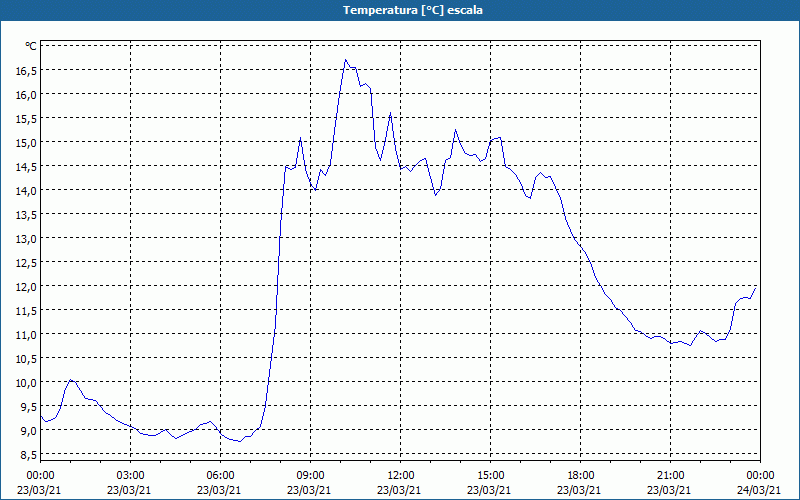The width and height of the screenshot is (800, 500).
Task: Click the 15:00 time label
Action: pos(490,475)
